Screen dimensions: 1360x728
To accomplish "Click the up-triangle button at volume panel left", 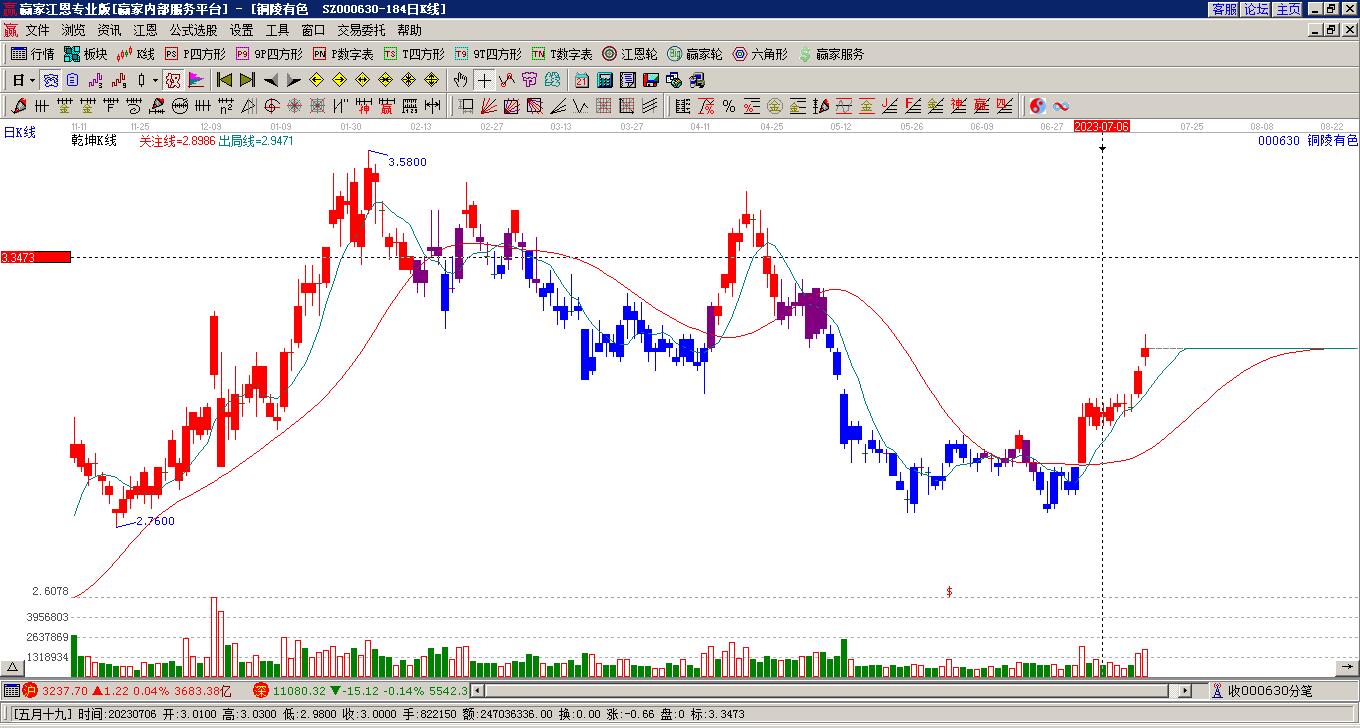I will coord(12,667).
